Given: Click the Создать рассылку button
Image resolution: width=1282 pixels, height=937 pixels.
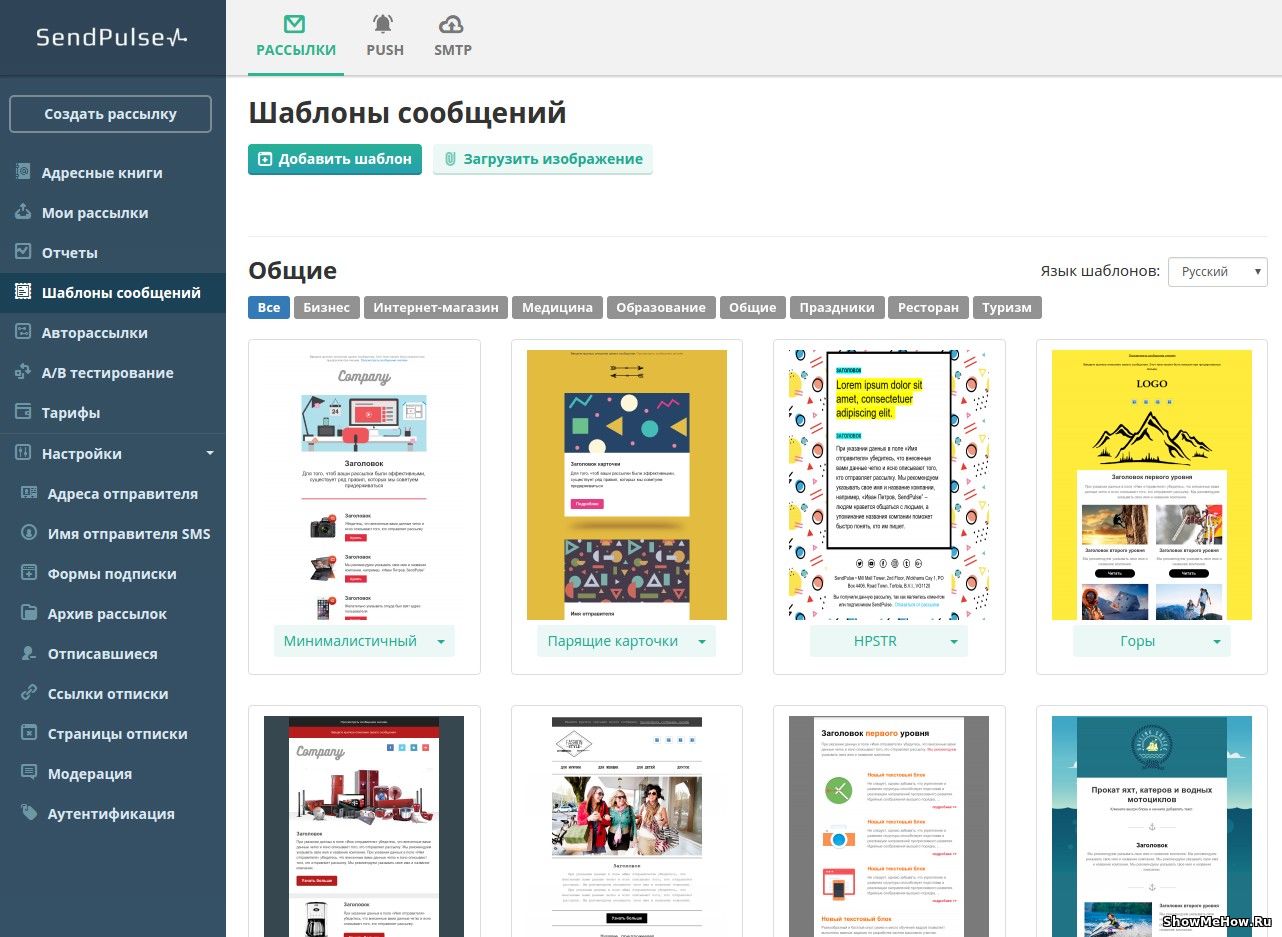Looking at the screenshot, I should click(110, 114).
